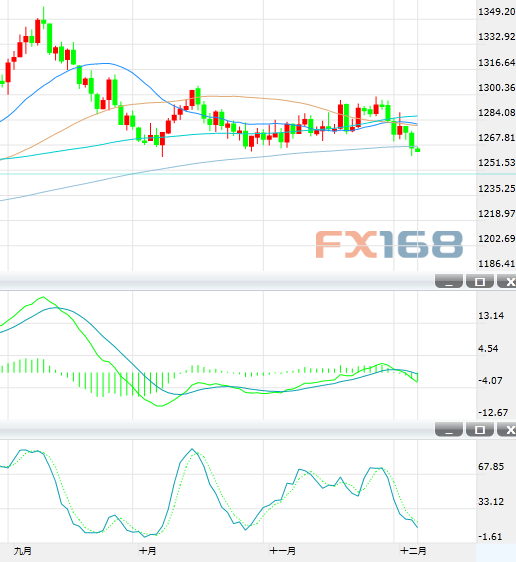Image resolution: width=516 pixels, height=562 pixels.
Task: Click the FX168 watermark logo
Action: point(389,244)
